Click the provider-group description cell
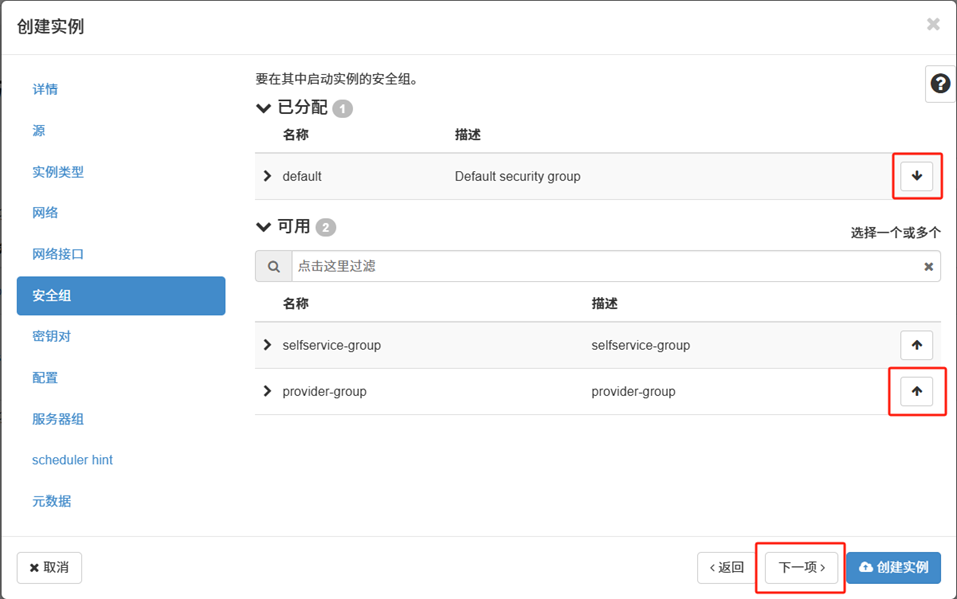This screenshot has height=599, width=957. pyautogui.click(x=634, y=391)
